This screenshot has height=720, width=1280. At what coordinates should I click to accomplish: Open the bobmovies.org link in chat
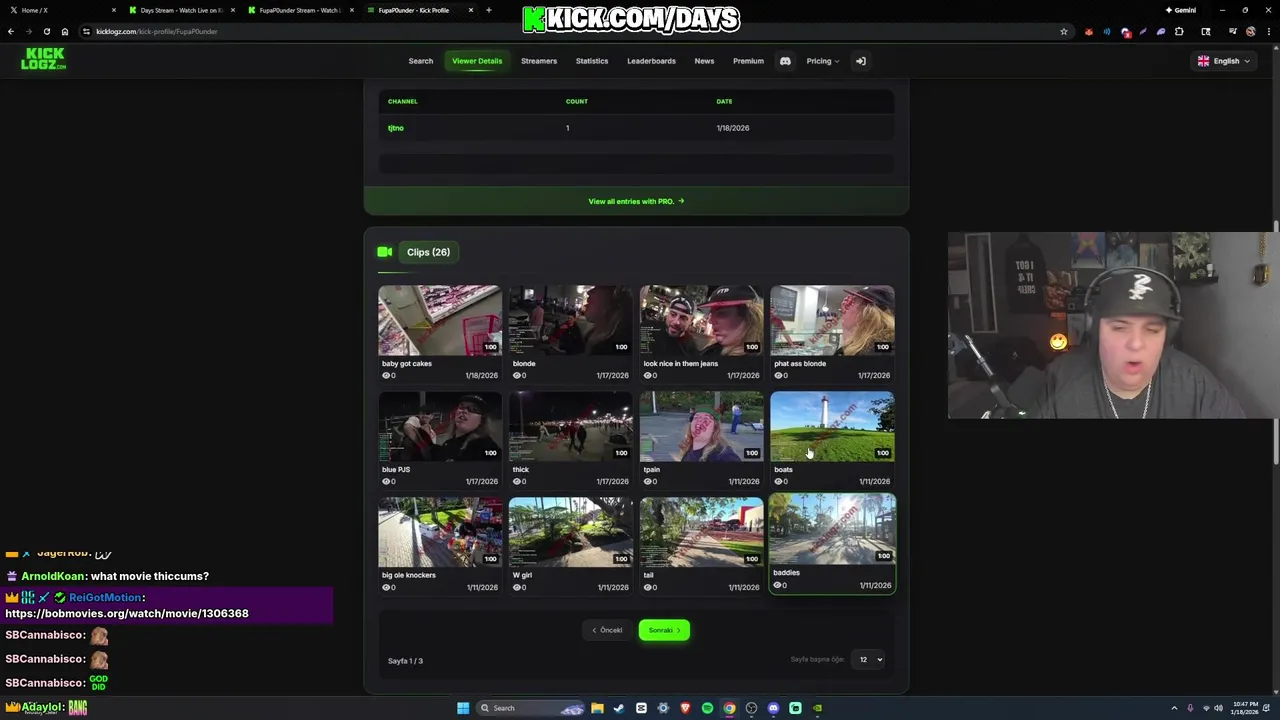(127, 613)
